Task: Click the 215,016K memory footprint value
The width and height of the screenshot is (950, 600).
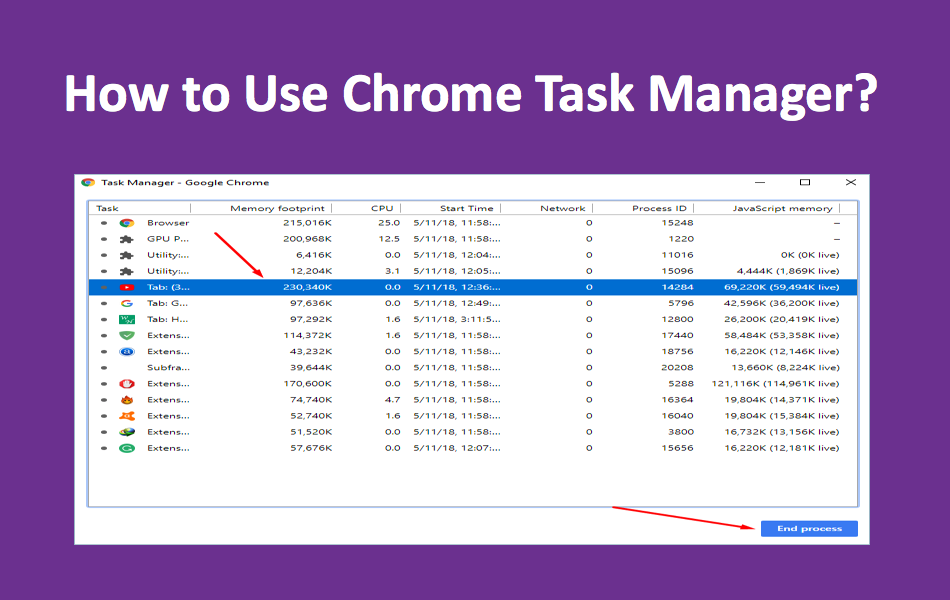Action: (307, 223)
